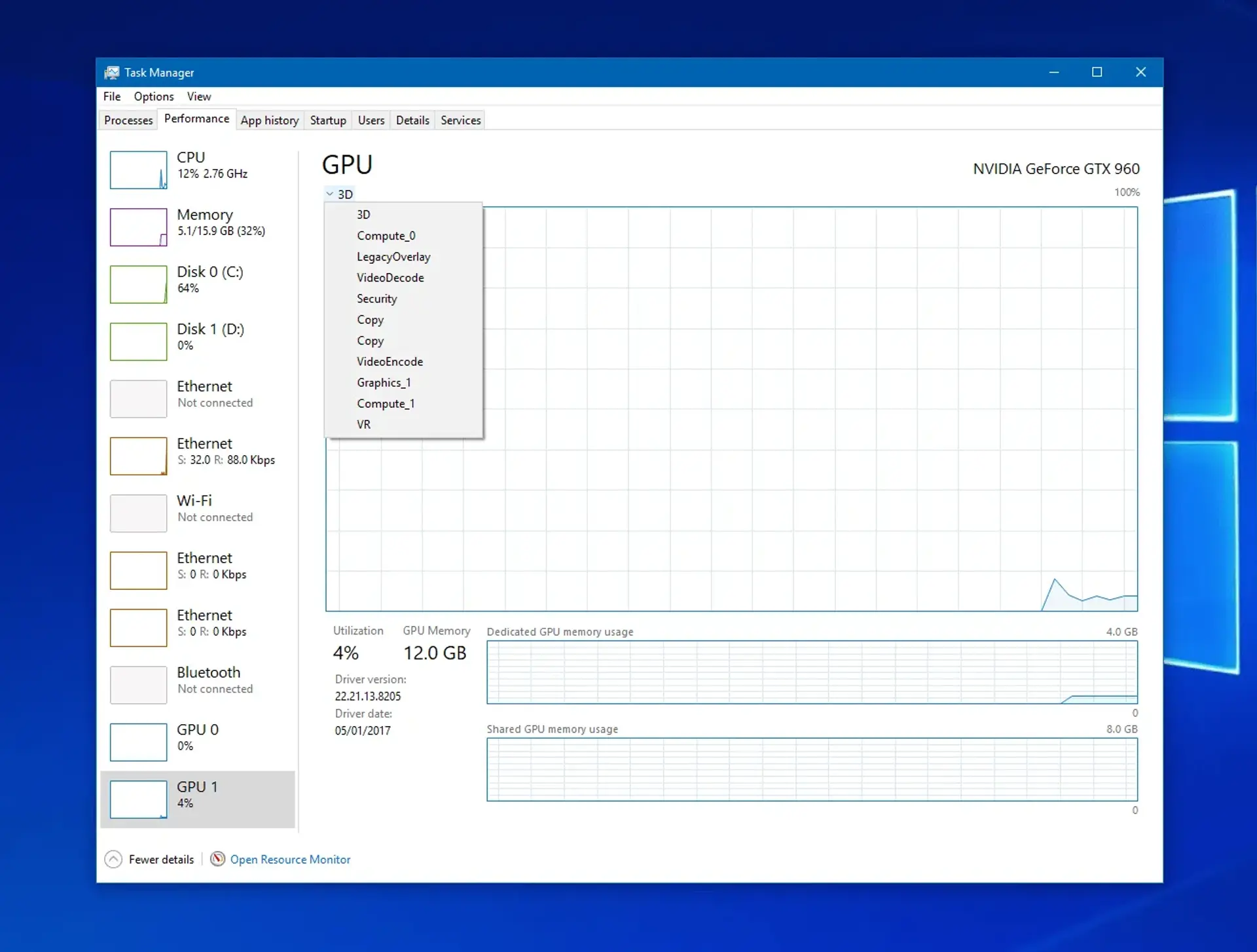
Task: Switch to the Services tab
Action: [x=461, y=120]
